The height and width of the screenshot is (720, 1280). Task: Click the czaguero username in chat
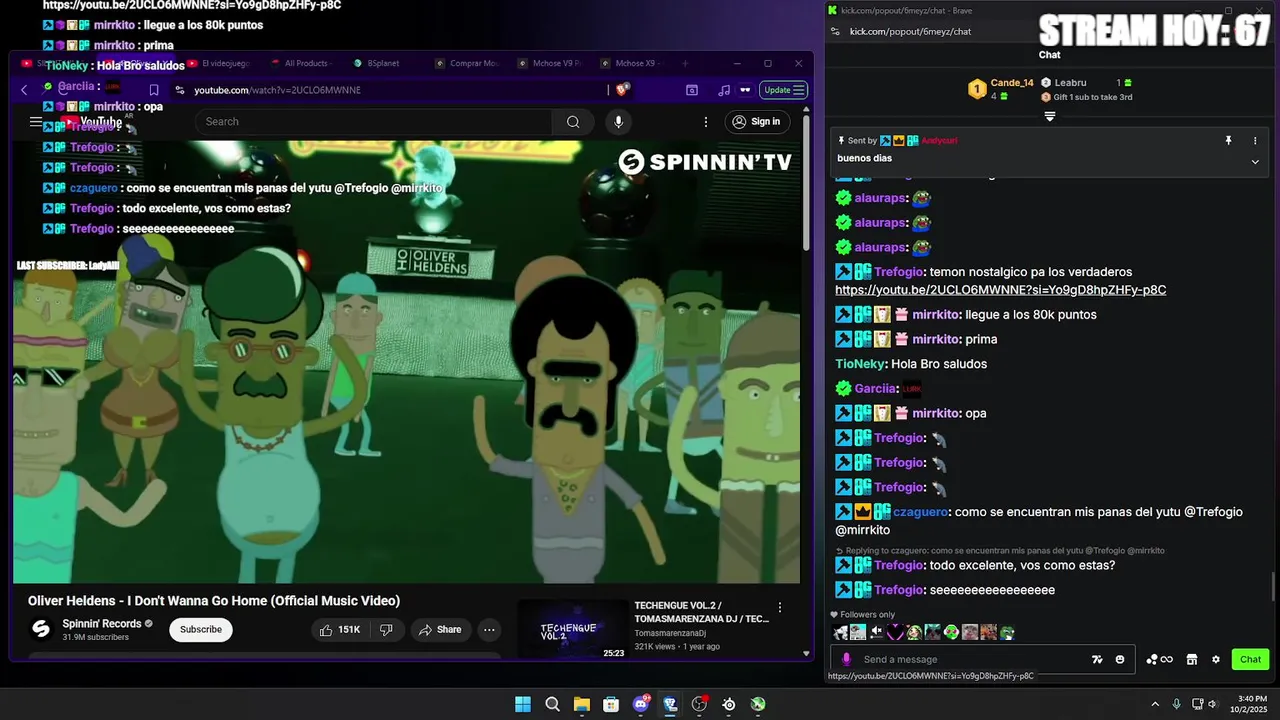point(920,512)
